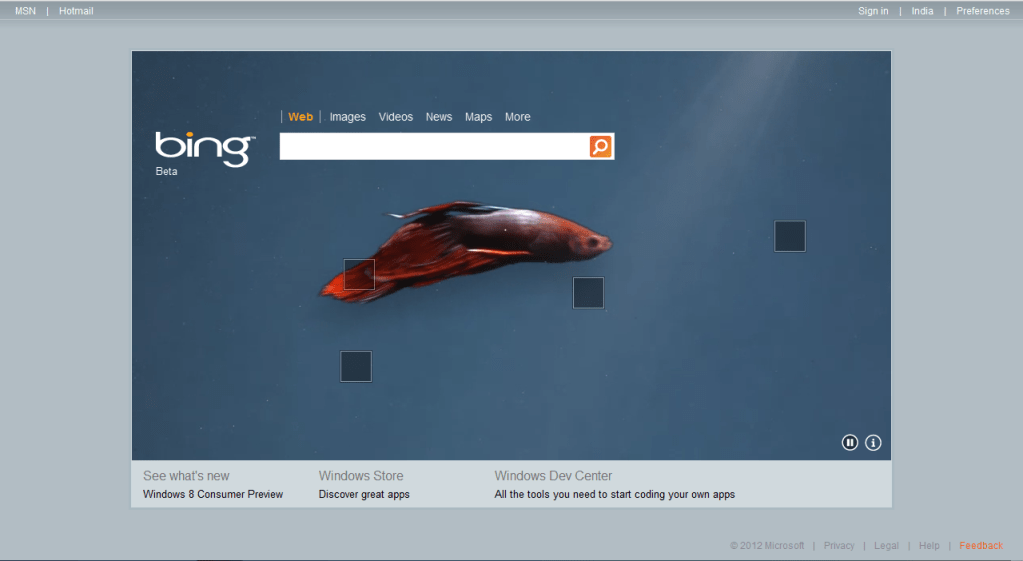Open the Help footer link
This screenshot has height=561, width=1023.
click(x=929, y=546)
